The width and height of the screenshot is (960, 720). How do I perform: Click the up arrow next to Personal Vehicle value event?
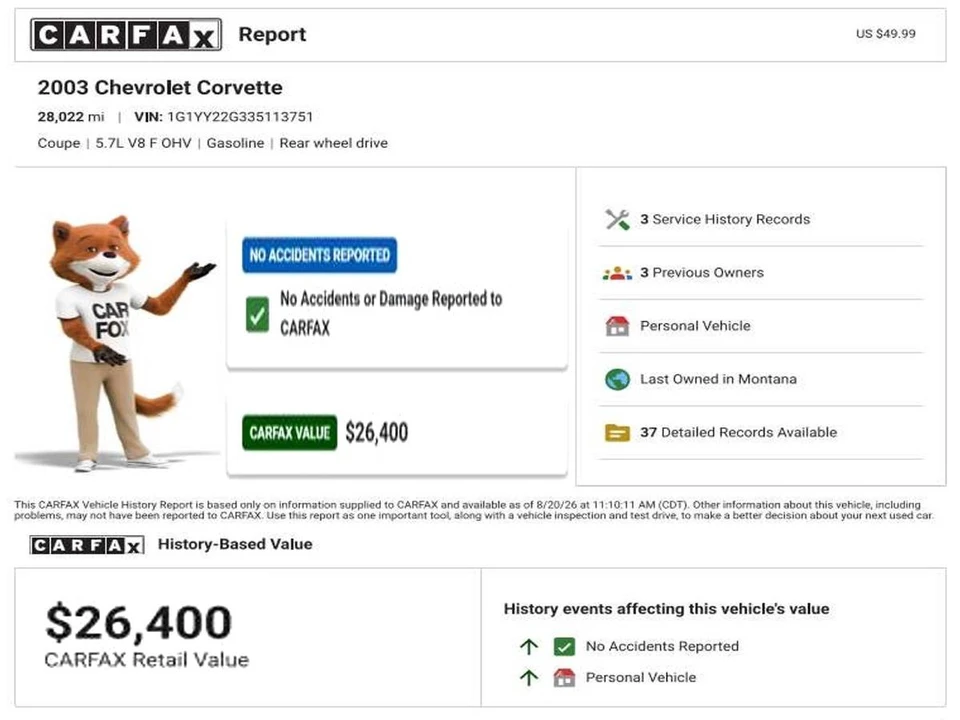529,678
